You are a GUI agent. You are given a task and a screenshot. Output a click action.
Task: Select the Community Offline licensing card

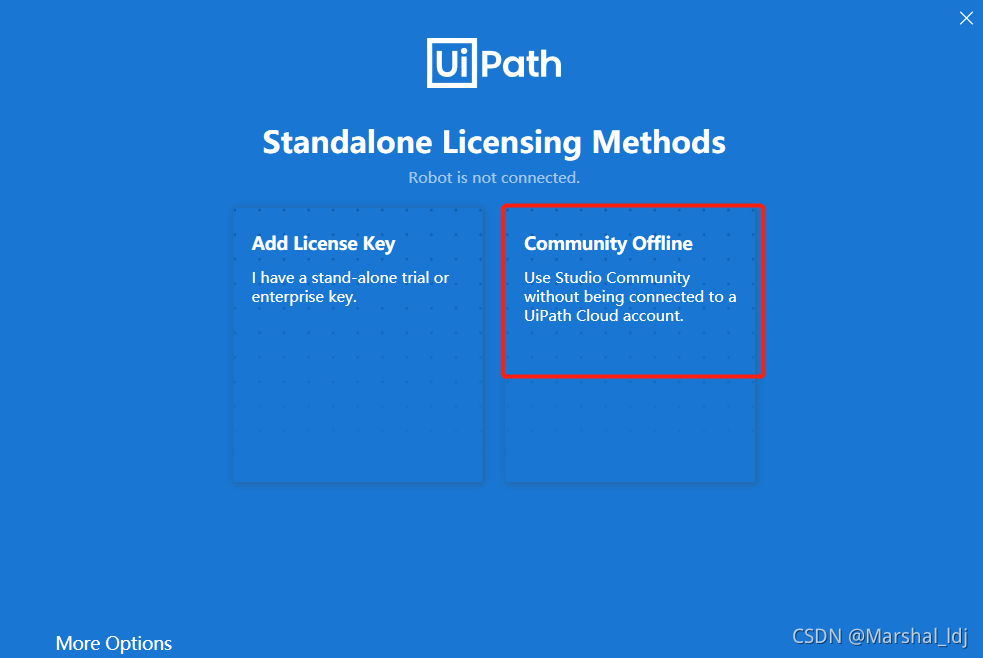[x=631, y=345]
